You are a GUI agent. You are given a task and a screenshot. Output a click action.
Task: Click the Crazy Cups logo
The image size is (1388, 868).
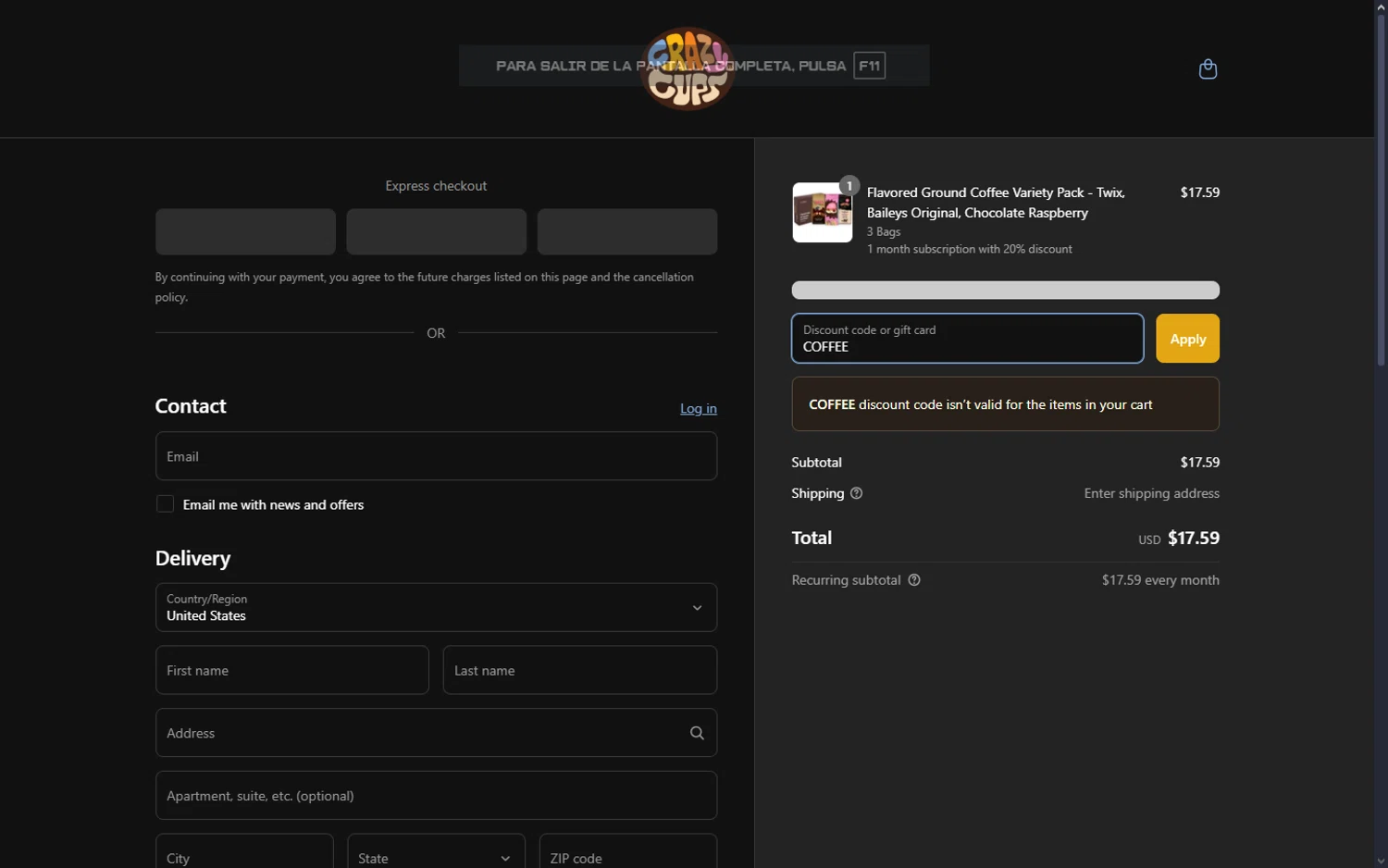[688, 68]
